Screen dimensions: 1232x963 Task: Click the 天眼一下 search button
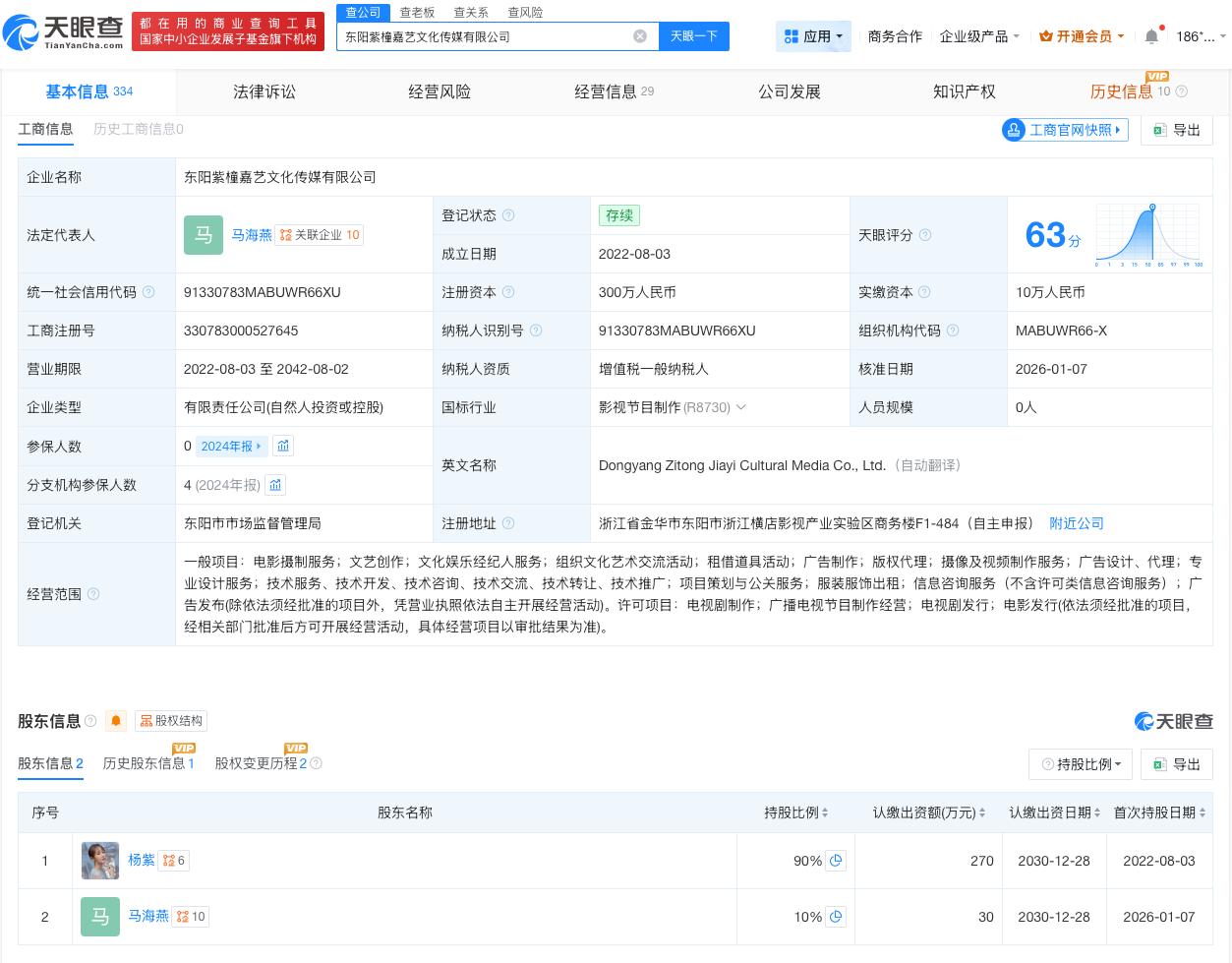click(x=694, y=36)
